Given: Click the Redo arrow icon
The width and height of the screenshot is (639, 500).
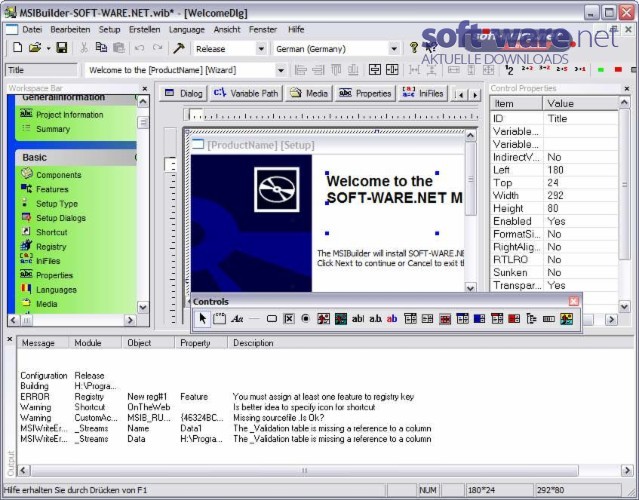Looking at the screenshot, I should [x=157, y=48].
